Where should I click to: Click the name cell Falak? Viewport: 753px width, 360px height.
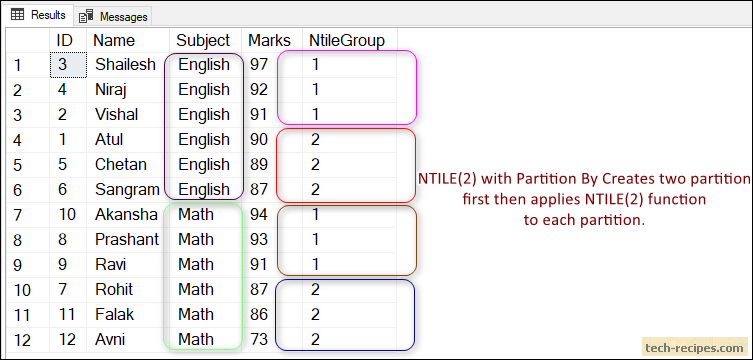coord(128,314)
